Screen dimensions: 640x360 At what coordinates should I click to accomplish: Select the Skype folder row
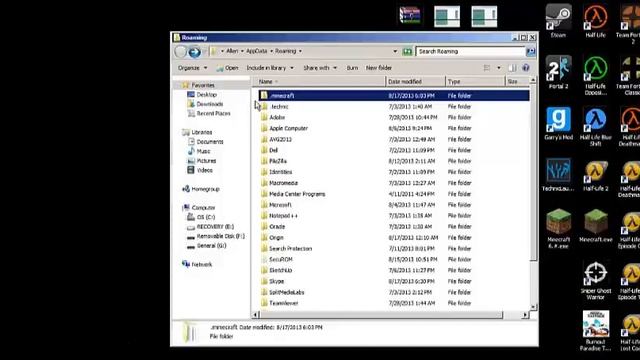[394, 281]
